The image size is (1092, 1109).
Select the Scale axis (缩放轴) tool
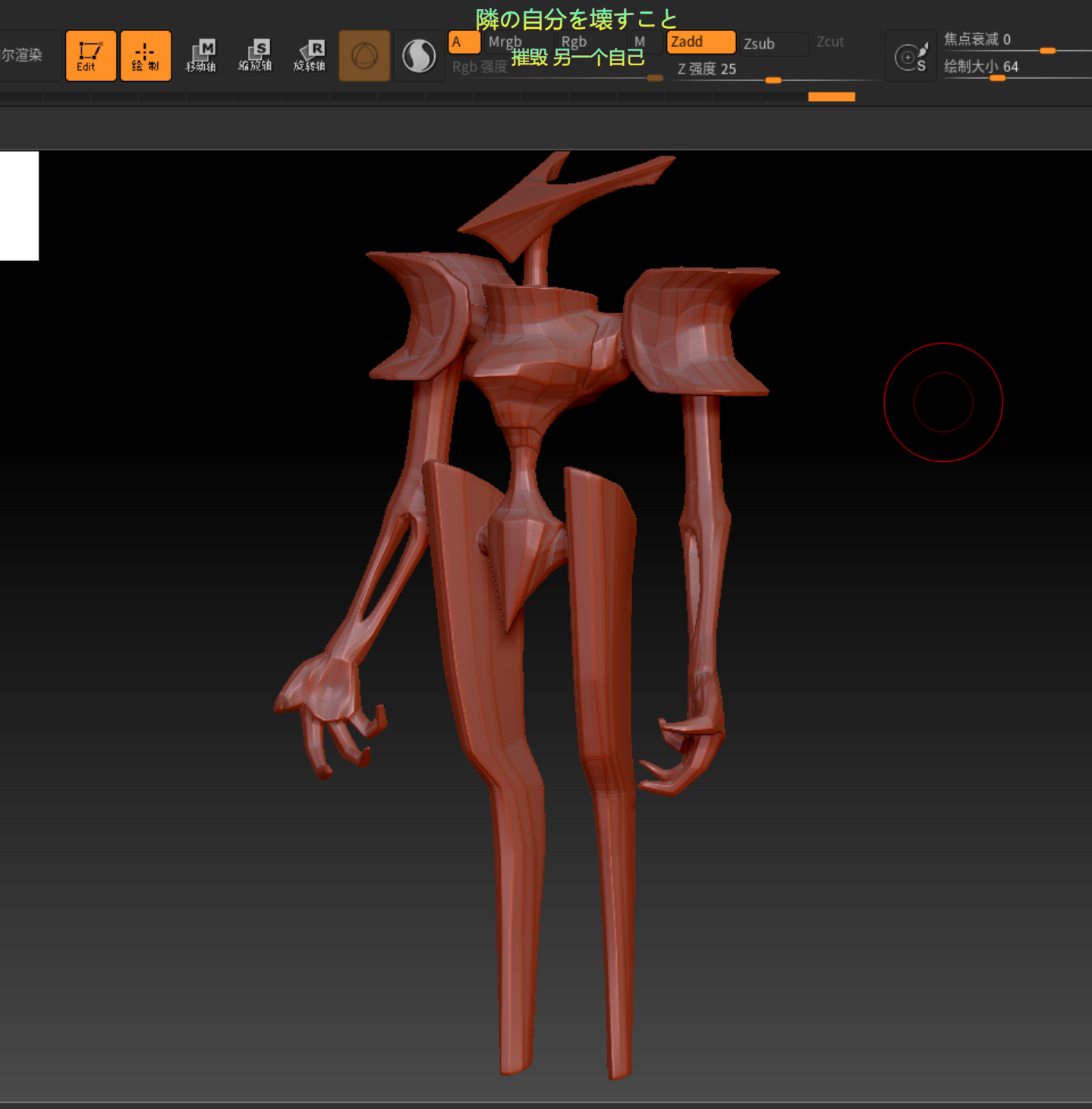pos(256,56)
